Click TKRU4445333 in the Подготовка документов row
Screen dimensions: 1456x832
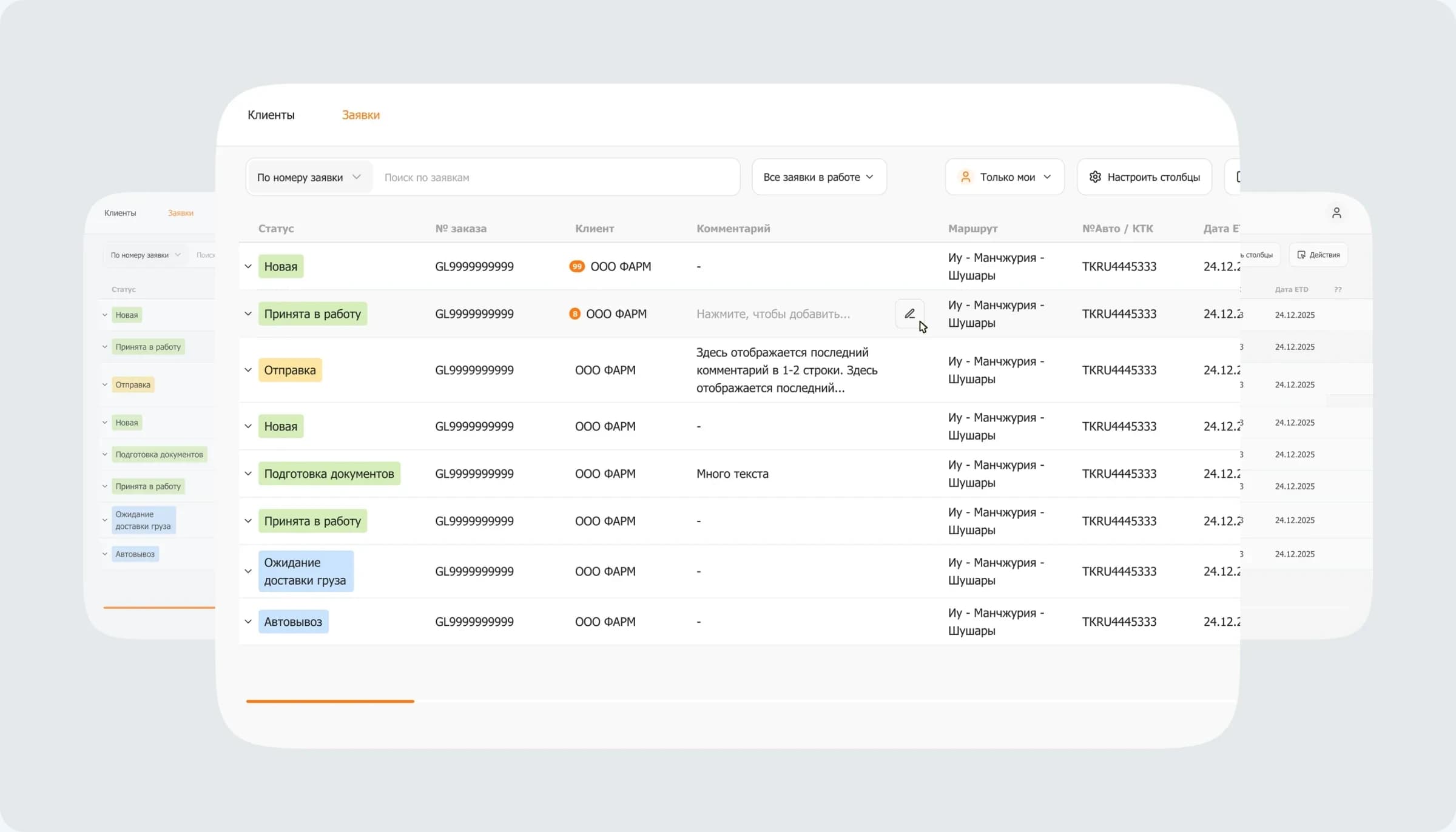pyautogui.click(x=1119, y=474)
